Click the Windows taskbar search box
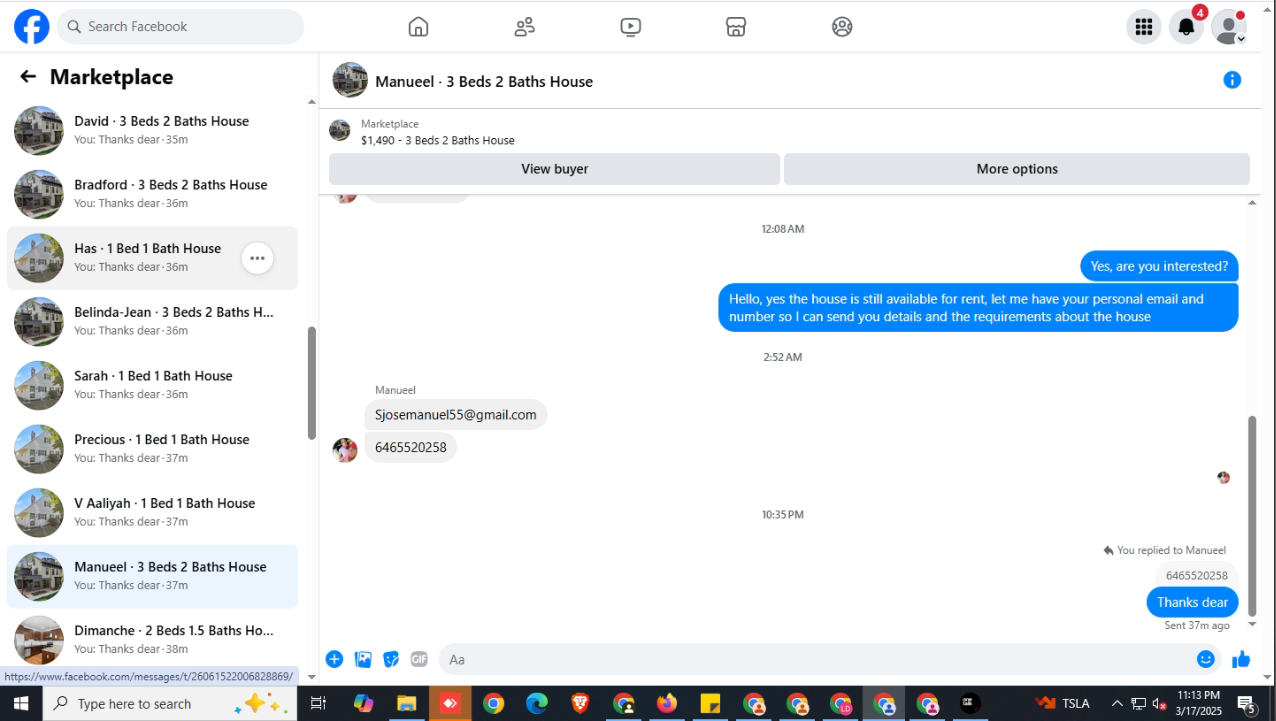Viewport: 1276px width, 721px height. pos(170,704)
